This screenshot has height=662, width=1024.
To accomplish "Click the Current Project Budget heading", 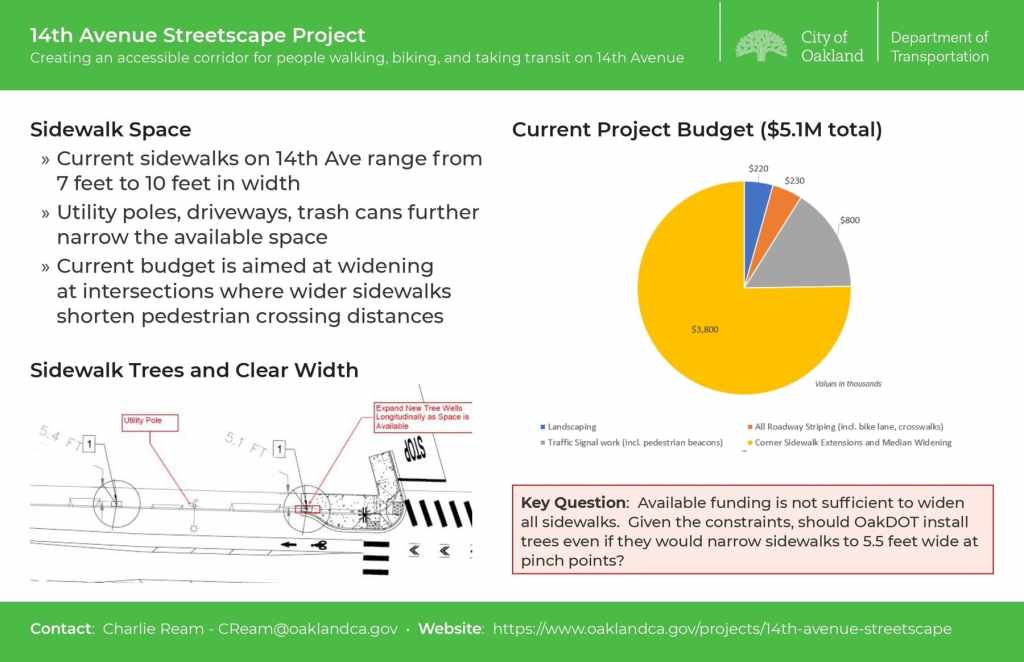I will [697, 130].
